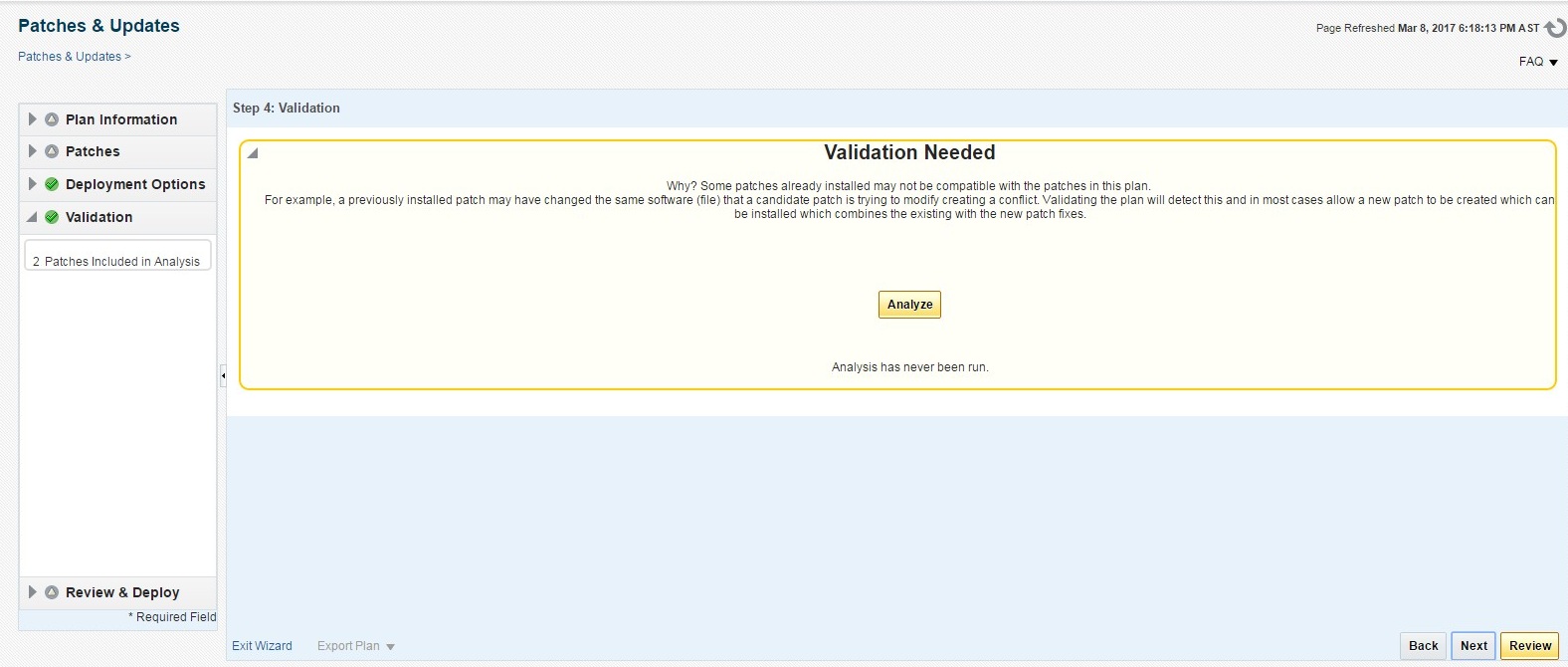1568x667 pixels.
Task: Click the Deployment Options green check icon
Action: point(52,184)
